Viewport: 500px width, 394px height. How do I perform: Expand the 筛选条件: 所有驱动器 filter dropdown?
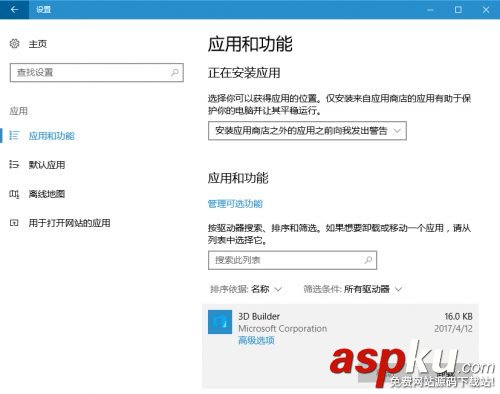353,289
